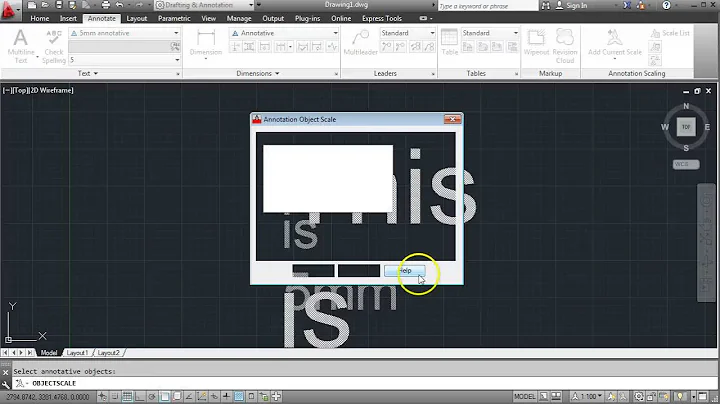720x404 pixels.
Task: Open the 1:100 annotation scale dropdown
Action: tap(587, 396)
